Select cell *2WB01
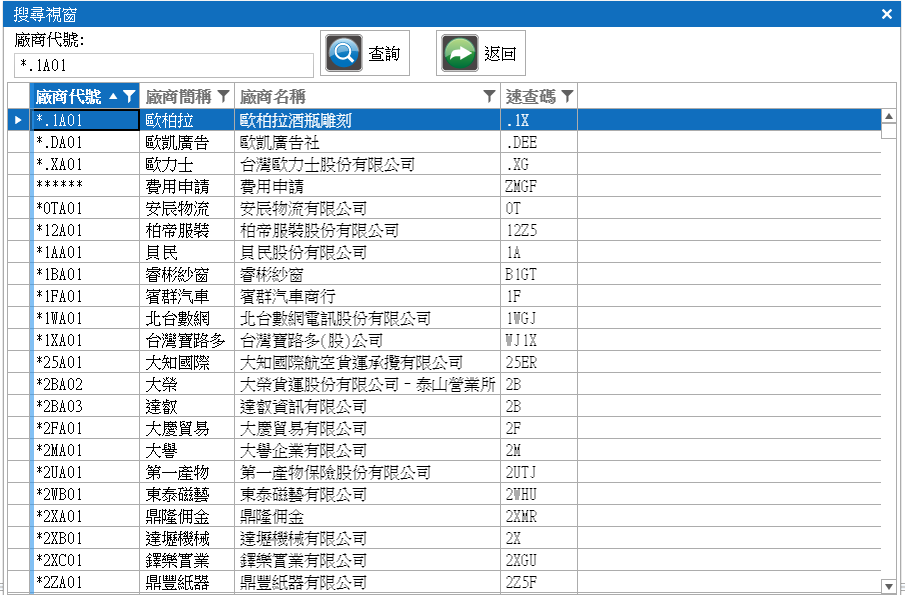This screenshot has width=905, height=595. tap(85, 493)
